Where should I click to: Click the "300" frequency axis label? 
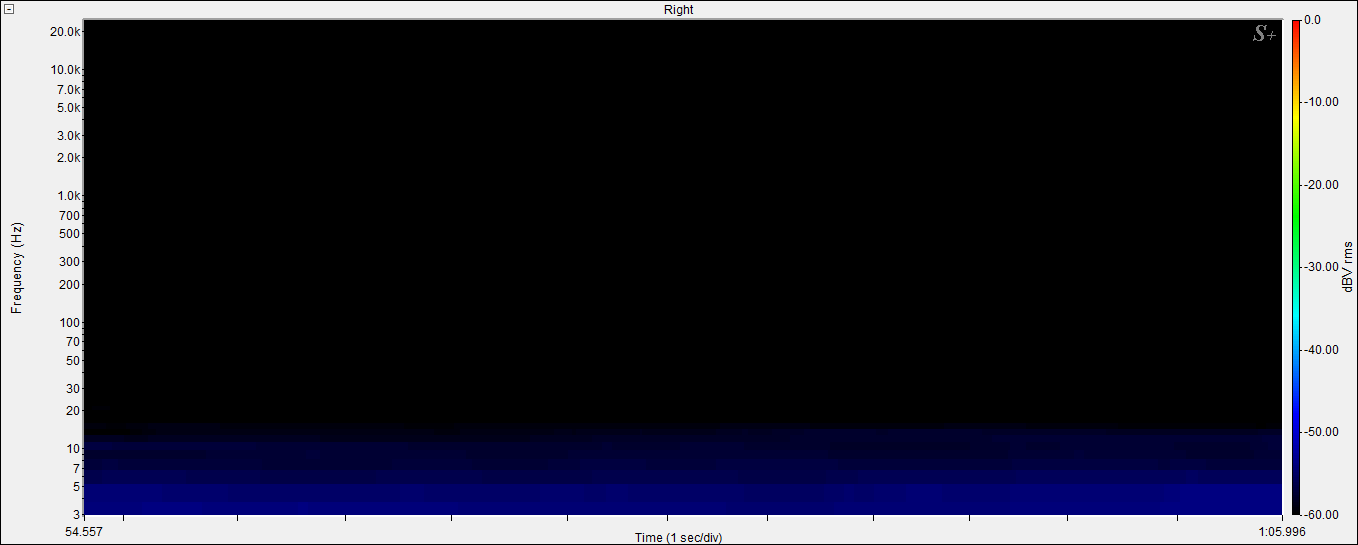coord(70,262)
